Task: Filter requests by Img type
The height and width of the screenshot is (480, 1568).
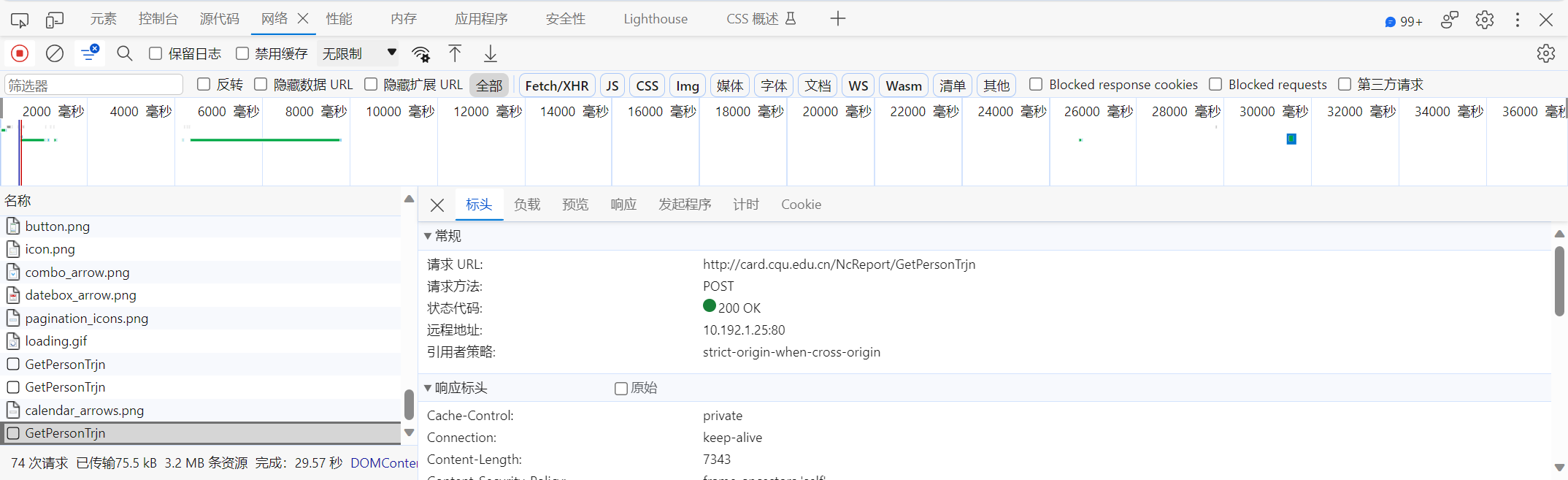Action: [688, 85]
